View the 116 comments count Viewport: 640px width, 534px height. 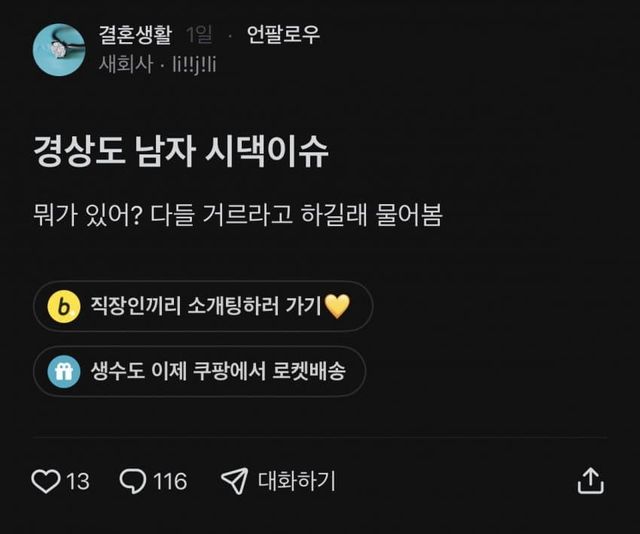tap(170, 481)
